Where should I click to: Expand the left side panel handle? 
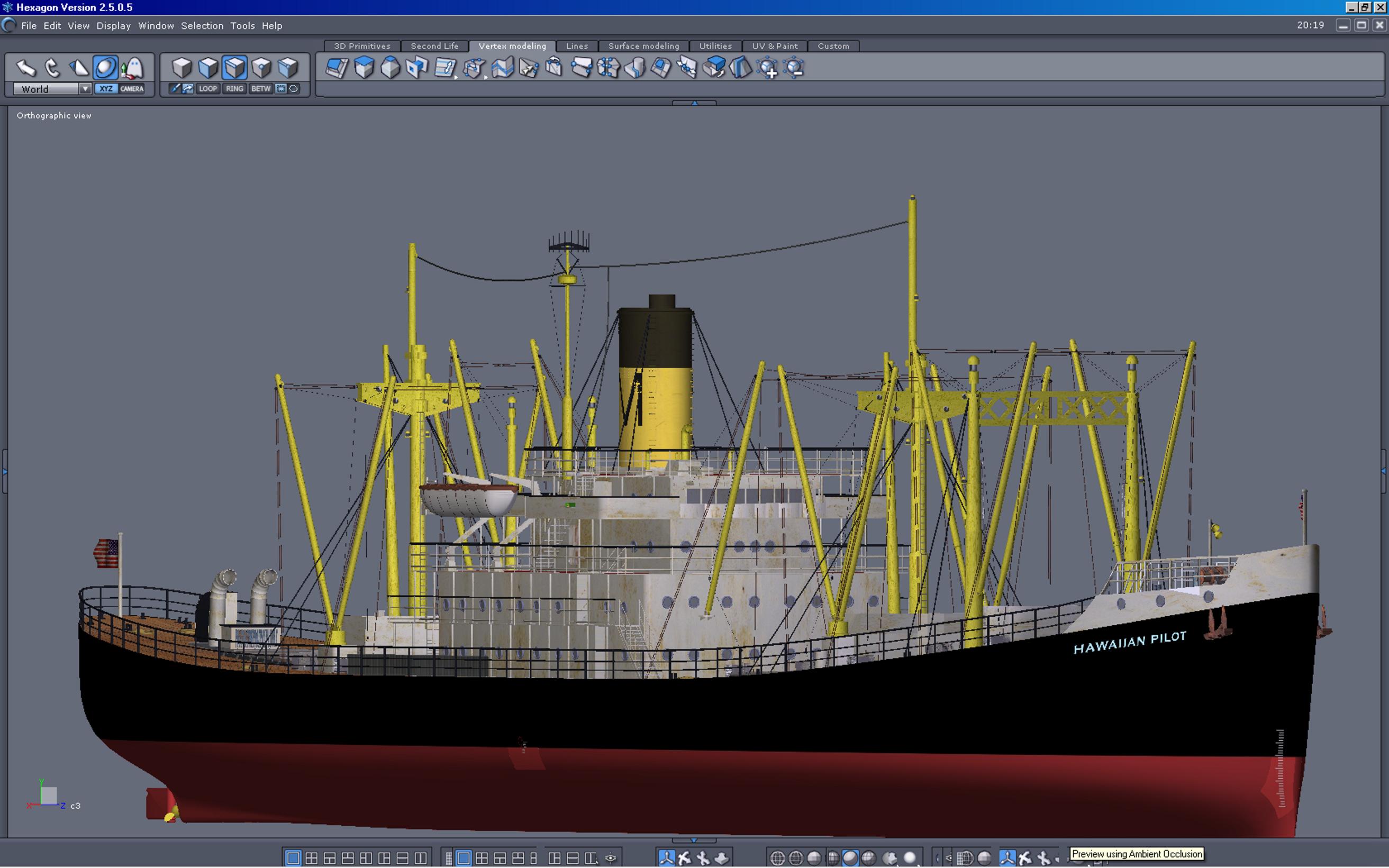(5, 472)
